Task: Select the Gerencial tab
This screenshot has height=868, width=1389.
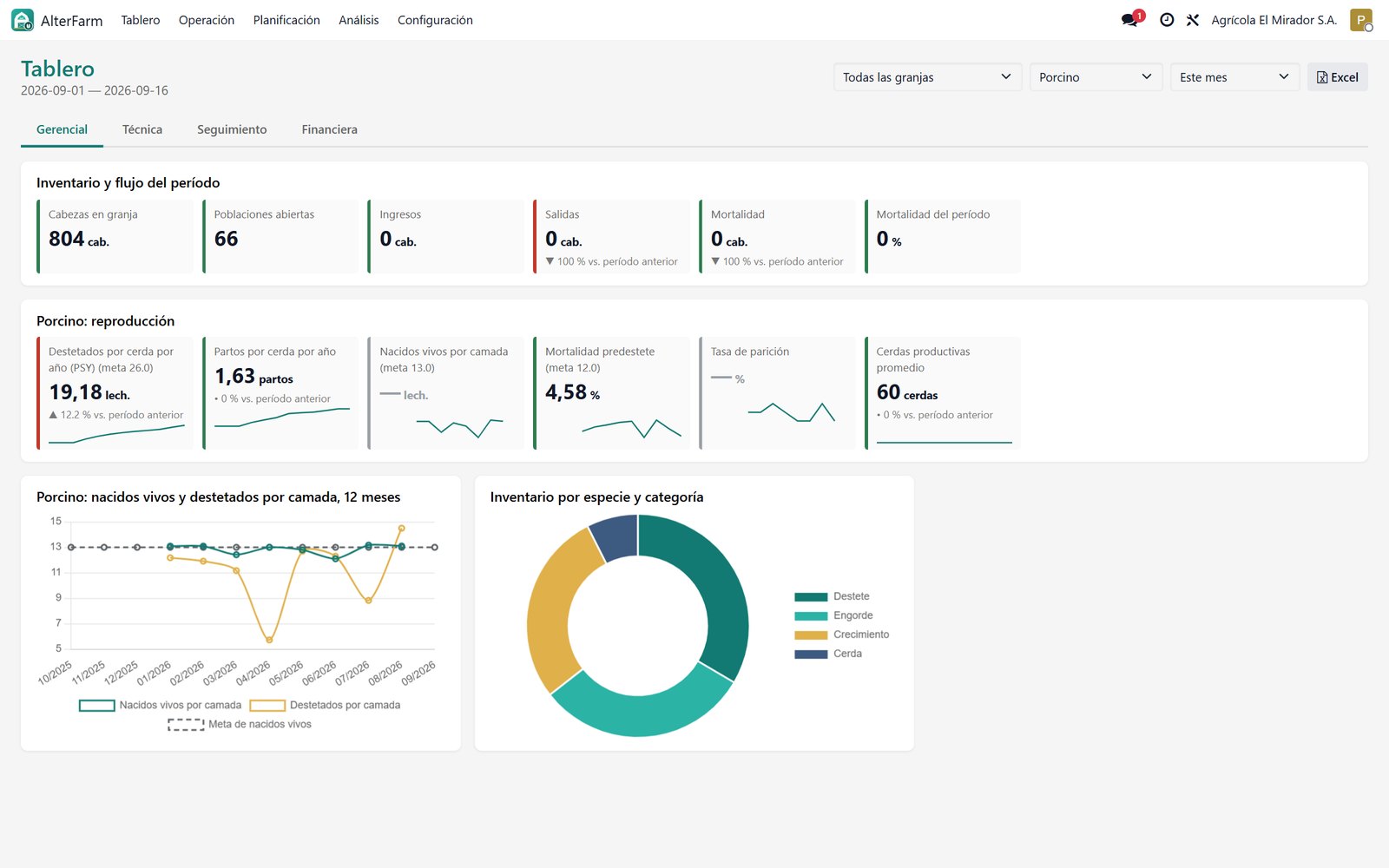Action: (x=62, y=129)
